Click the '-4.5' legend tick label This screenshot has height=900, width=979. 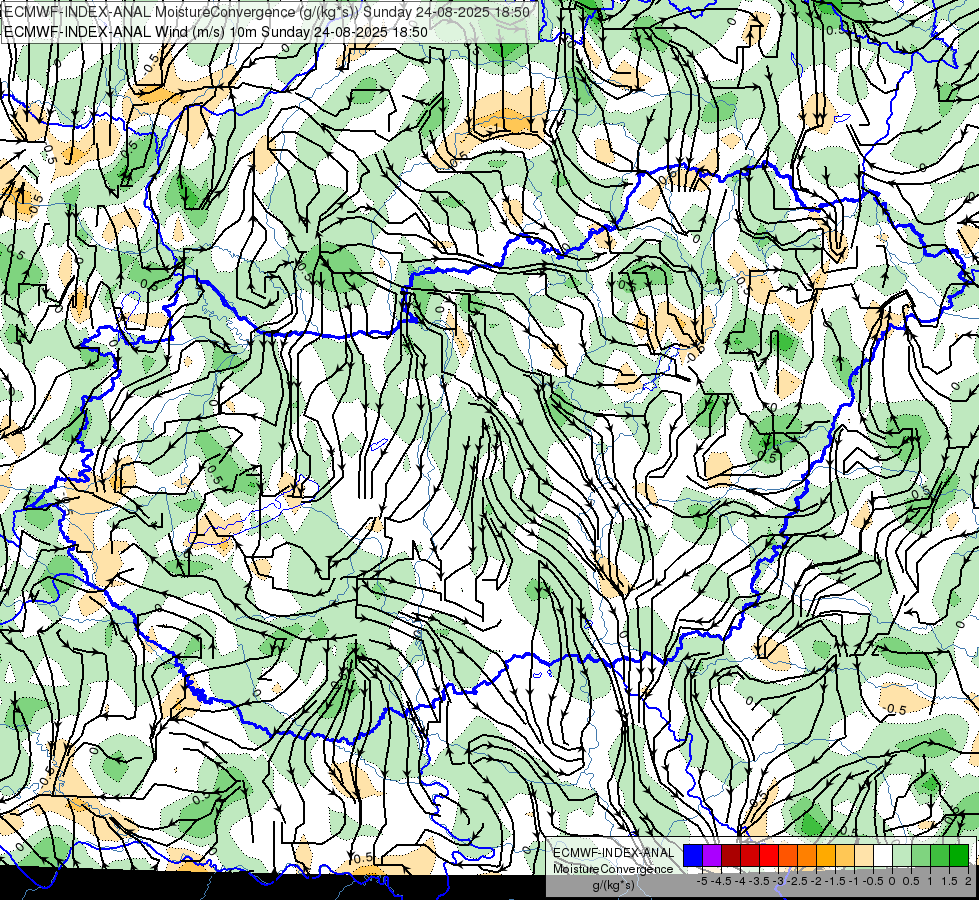(721, 881)
